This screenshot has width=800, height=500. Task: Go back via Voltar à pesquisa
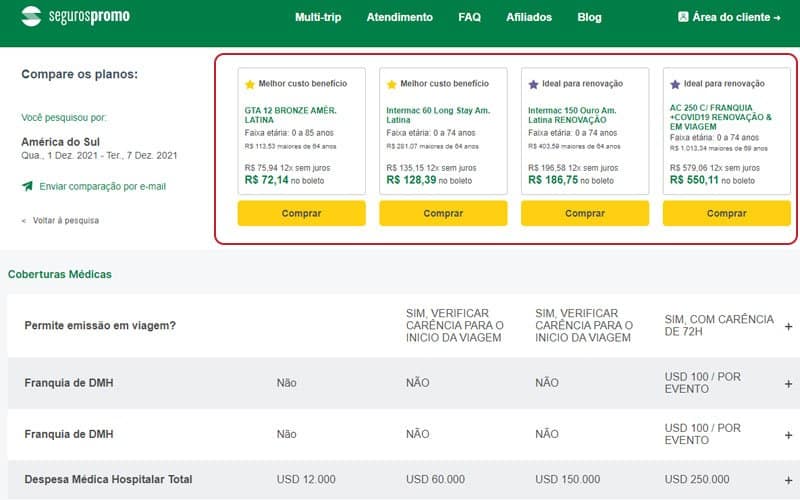point(60,220)
